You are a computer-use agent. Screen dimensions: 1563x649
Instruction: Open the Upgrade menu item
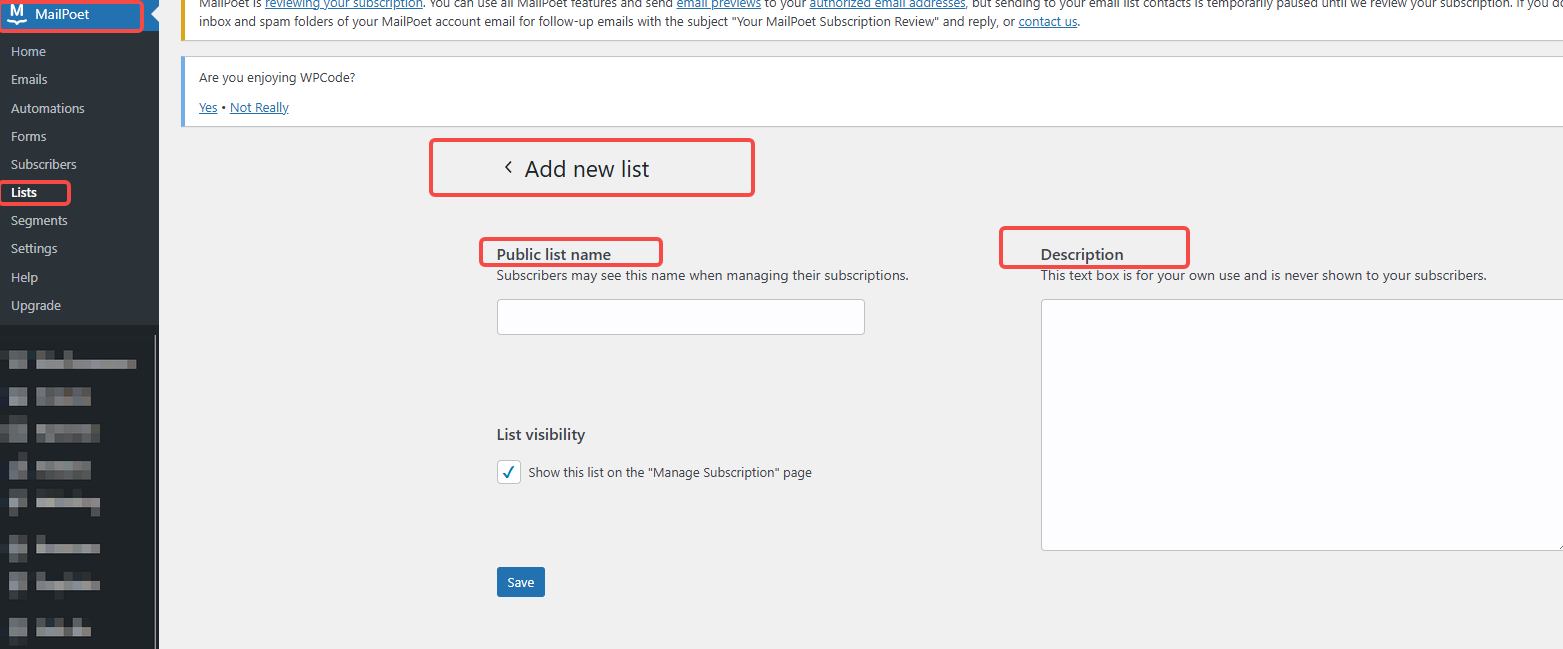[x=35, y=305]
